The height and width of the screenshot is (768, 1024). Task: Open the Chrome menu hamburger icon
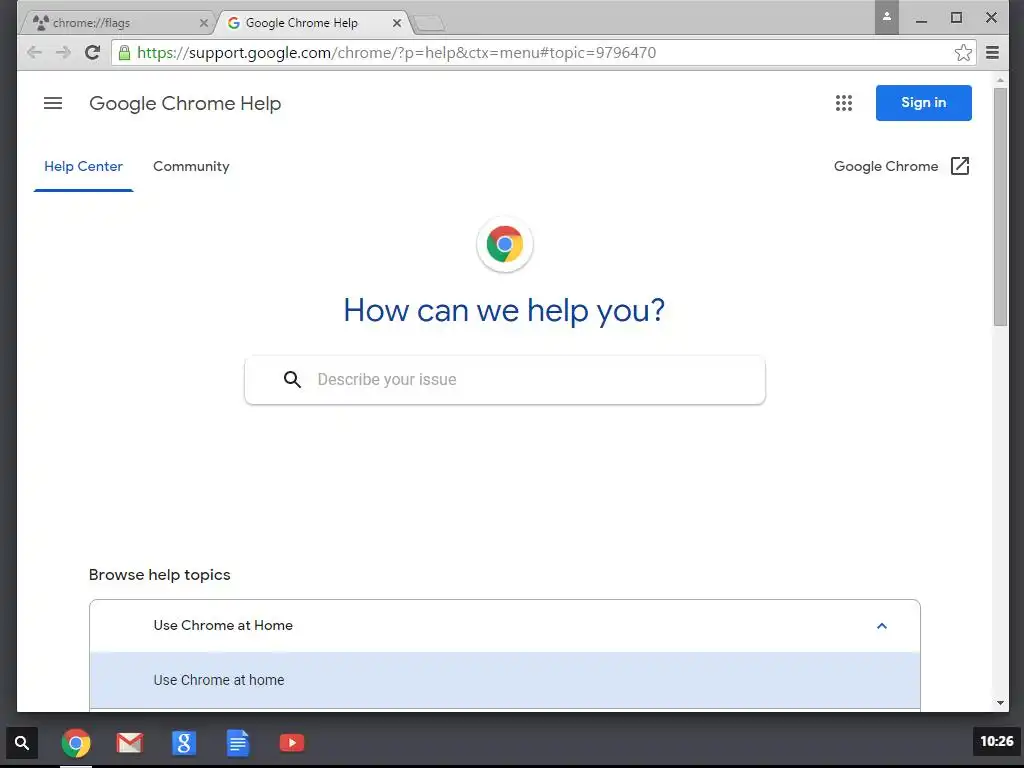pos(992,52)
